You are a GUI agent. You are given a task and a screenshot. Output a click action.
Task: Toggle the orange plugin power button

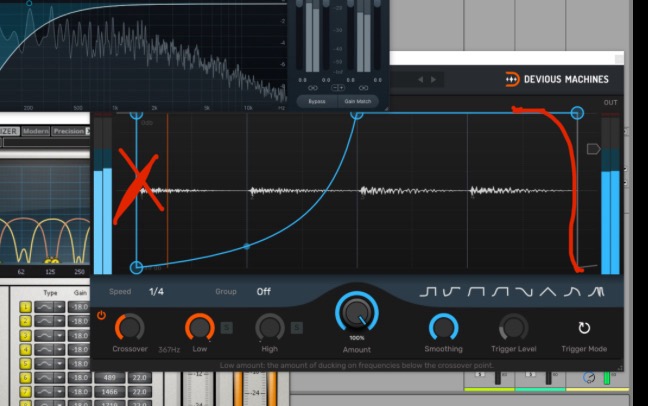tap(101, 315)
